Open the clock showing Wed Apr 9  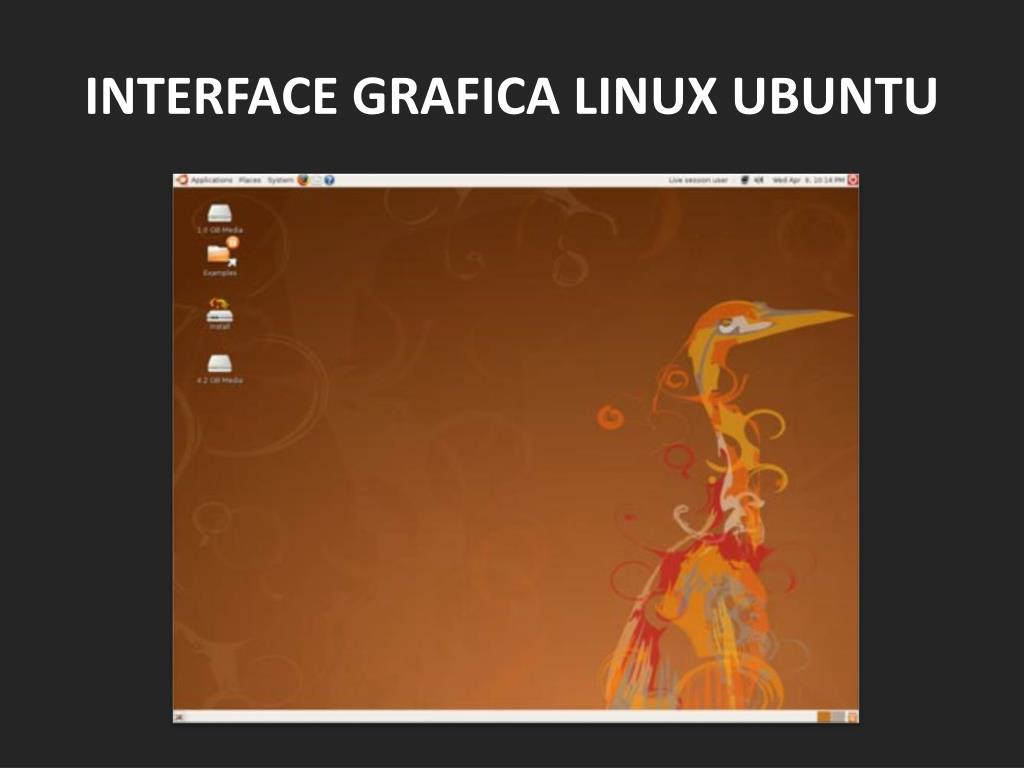coord(808,180)
